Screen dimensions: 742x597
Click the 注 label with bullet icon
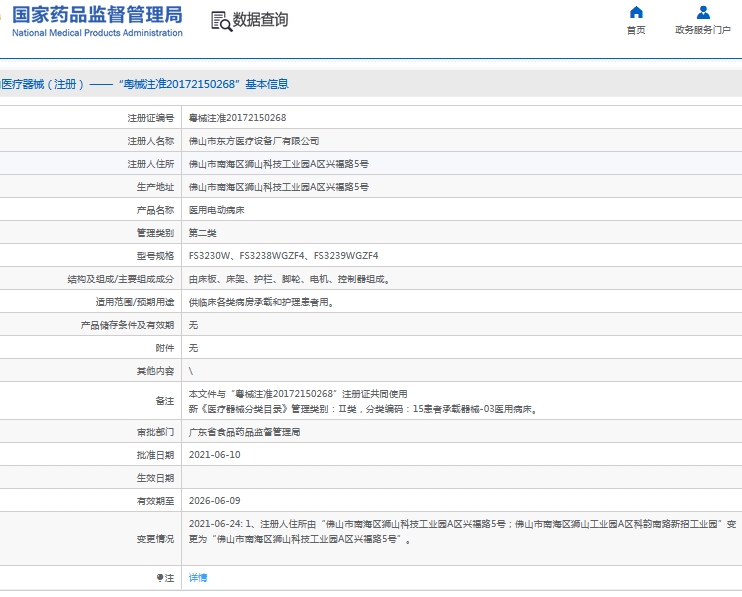pyautogui.click(x=166, y=578)
